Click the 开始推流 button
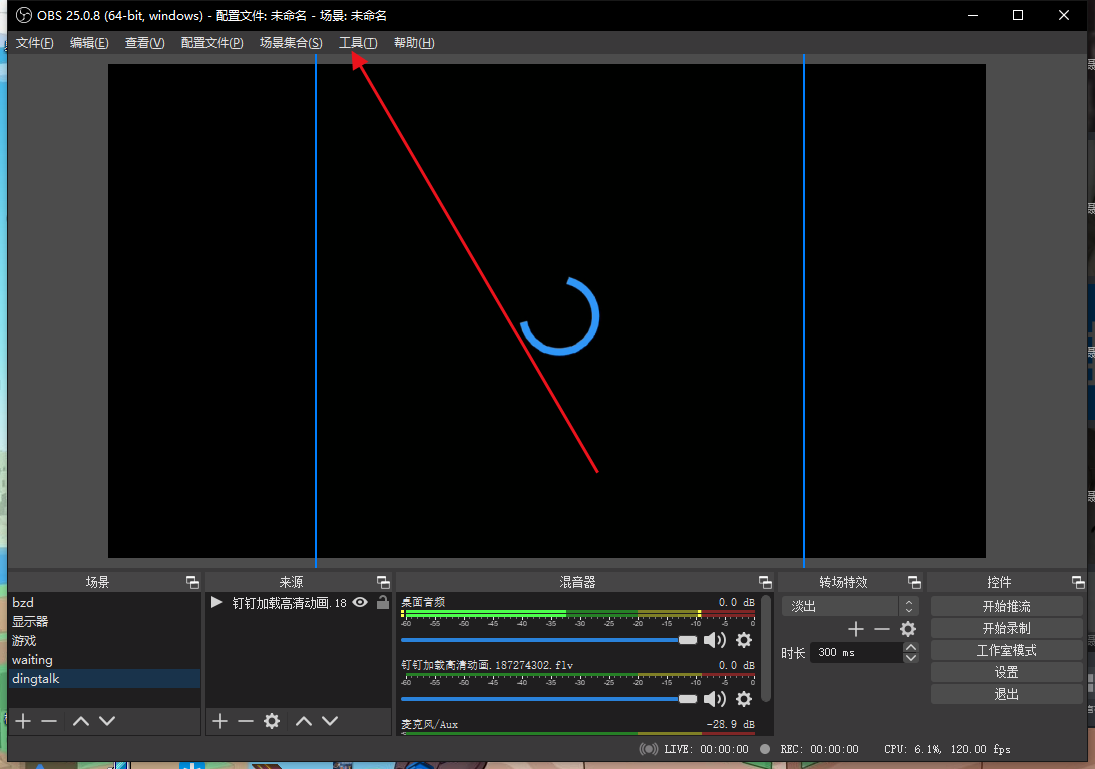Viewport: 1095px width, 769px height. (x=1006, y=606)
